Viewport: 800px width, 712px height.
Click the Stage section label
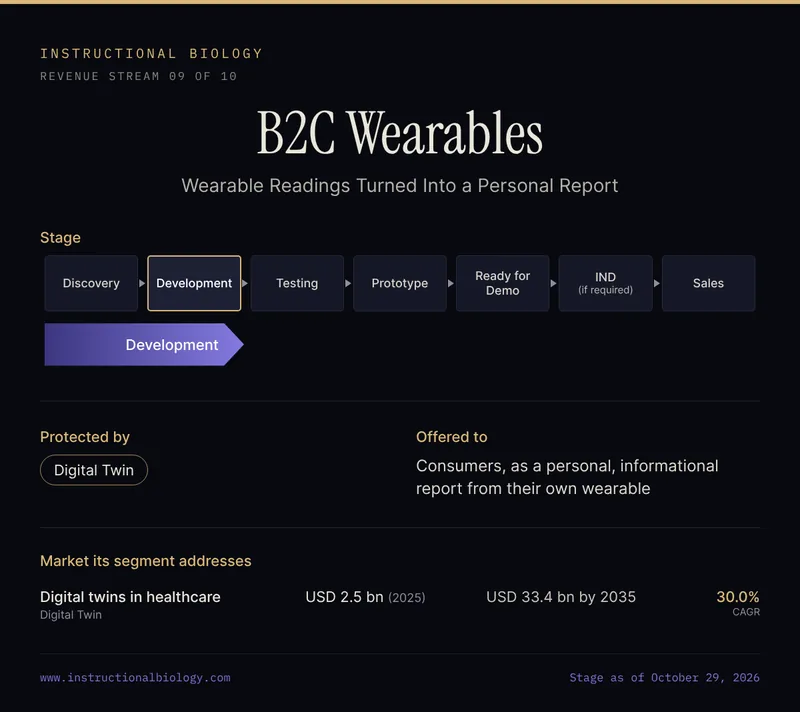[x=60, y=238]
